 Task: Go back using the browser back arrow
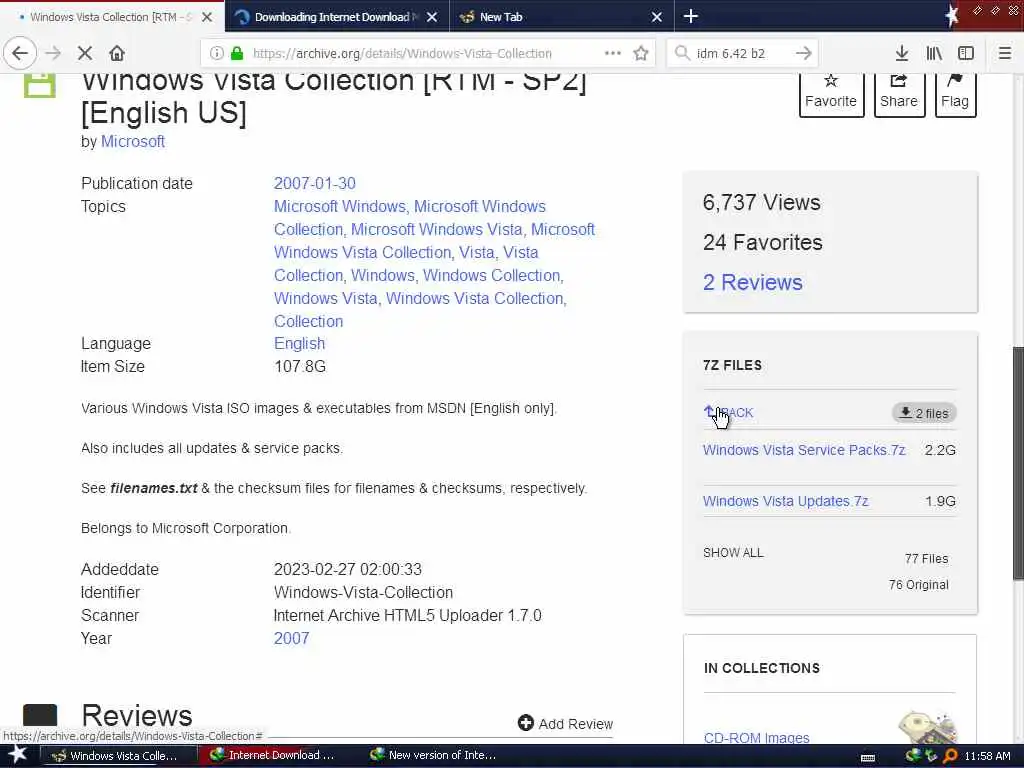click(20, 53)
